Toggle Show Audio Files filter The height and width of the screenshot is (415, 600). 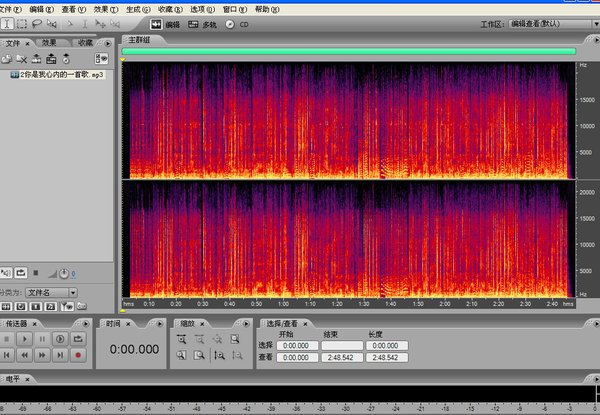click(x=6, y=306)
